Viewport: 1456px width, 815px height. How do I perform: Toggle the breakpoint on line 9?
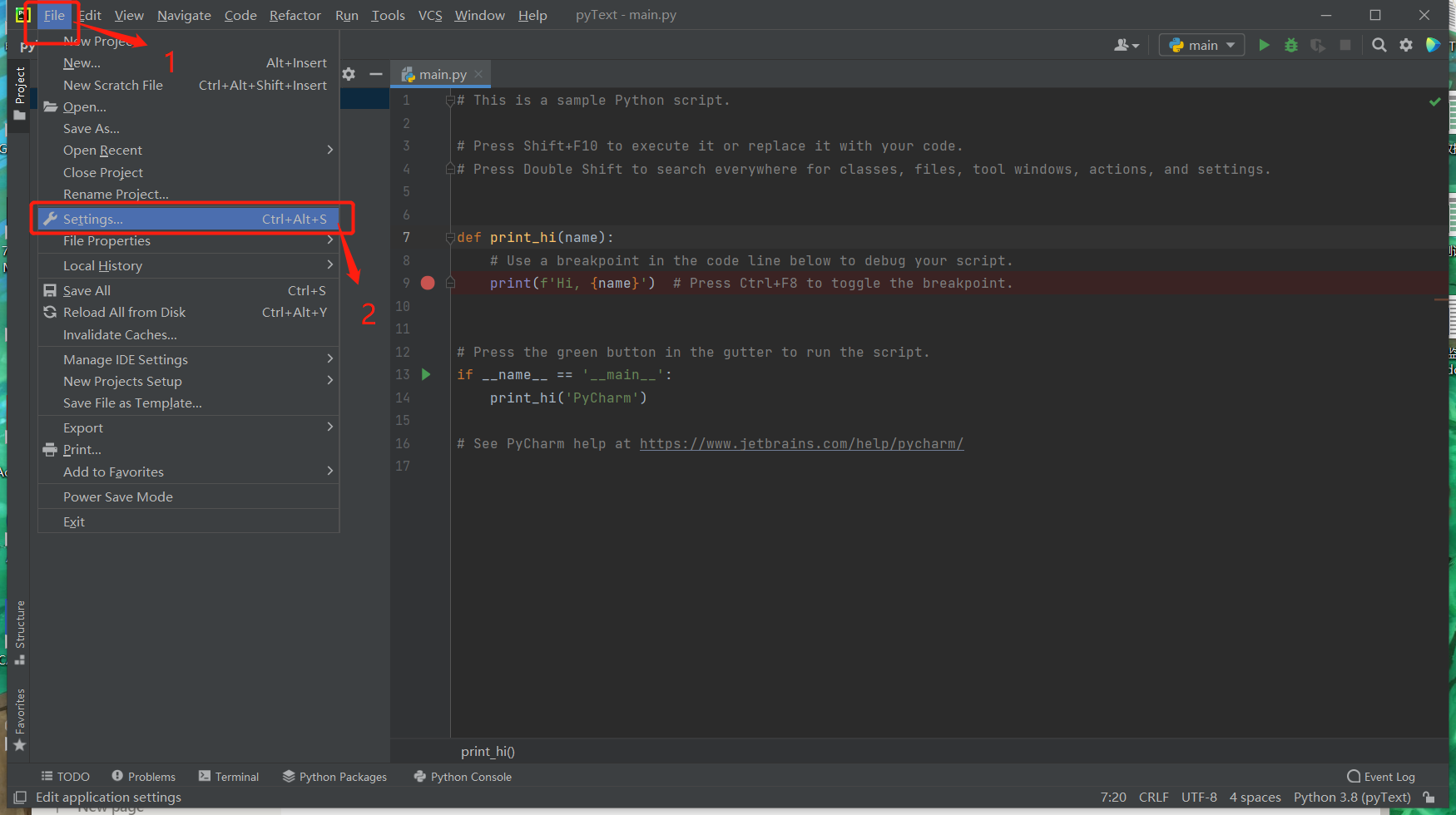pyautogui.click(x=428, y=283)
